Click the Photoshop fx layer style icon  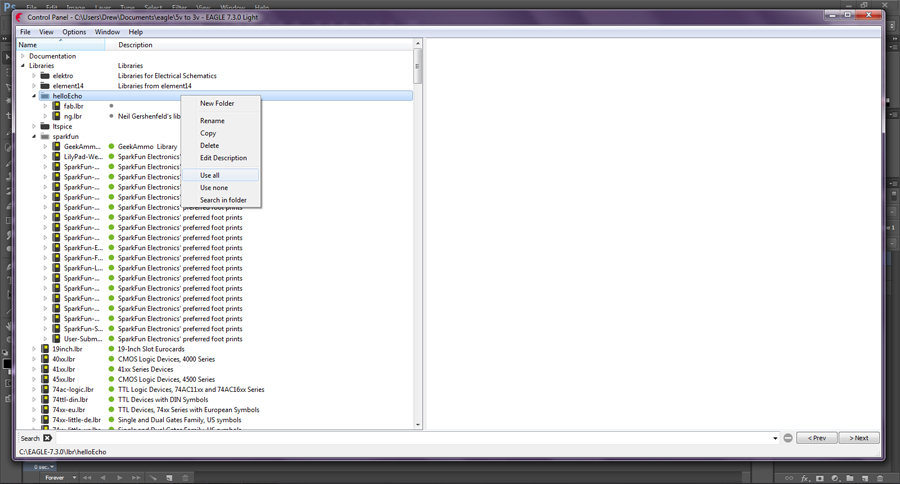[x=805, y=478]
